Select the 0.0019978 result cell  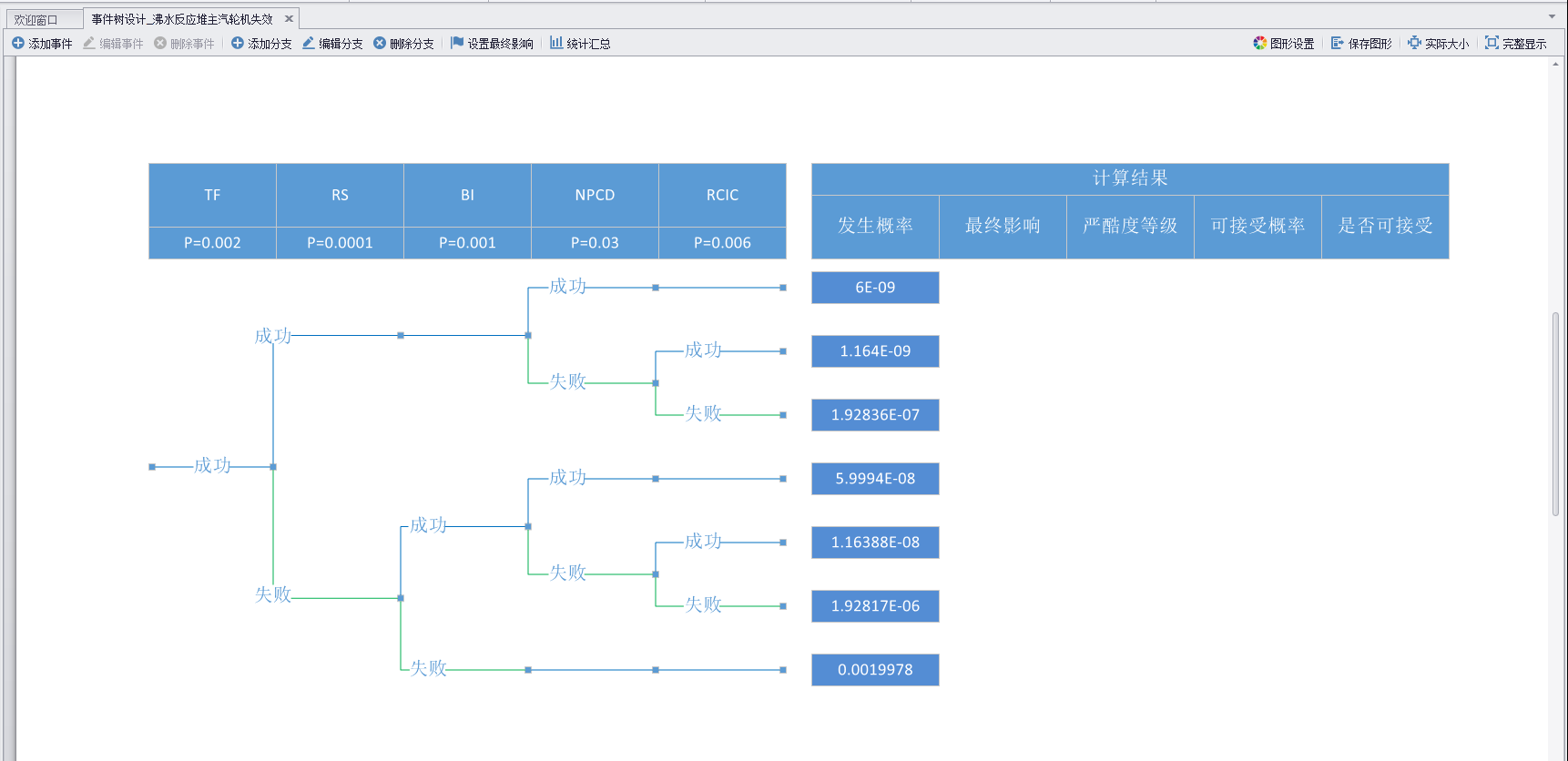(875, 670)
